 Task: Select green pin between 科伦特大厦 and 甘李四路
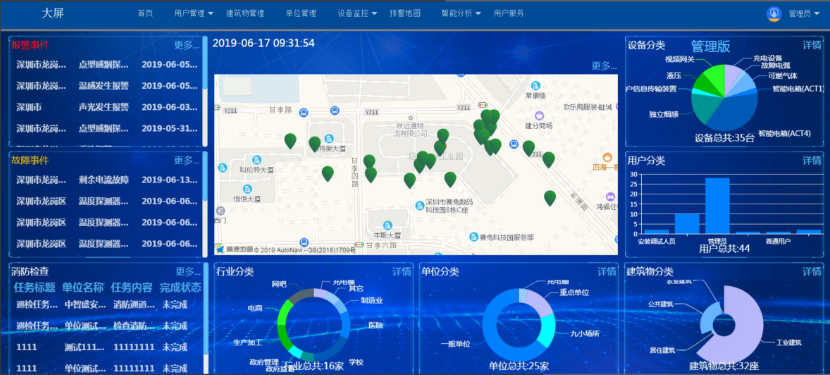coord(328,173)
